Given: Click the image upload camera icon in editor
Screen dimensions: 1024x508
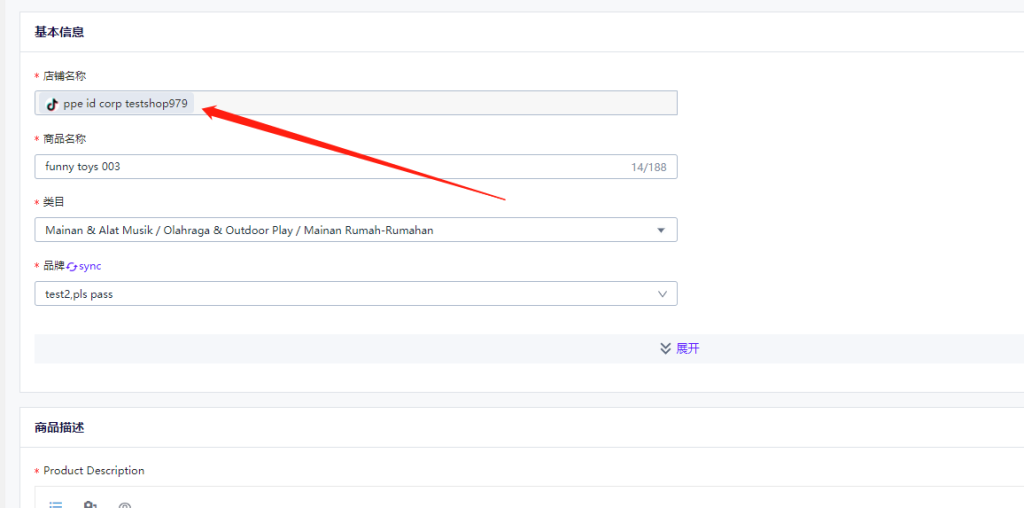Looking at the screenshot, I should 91,505.
